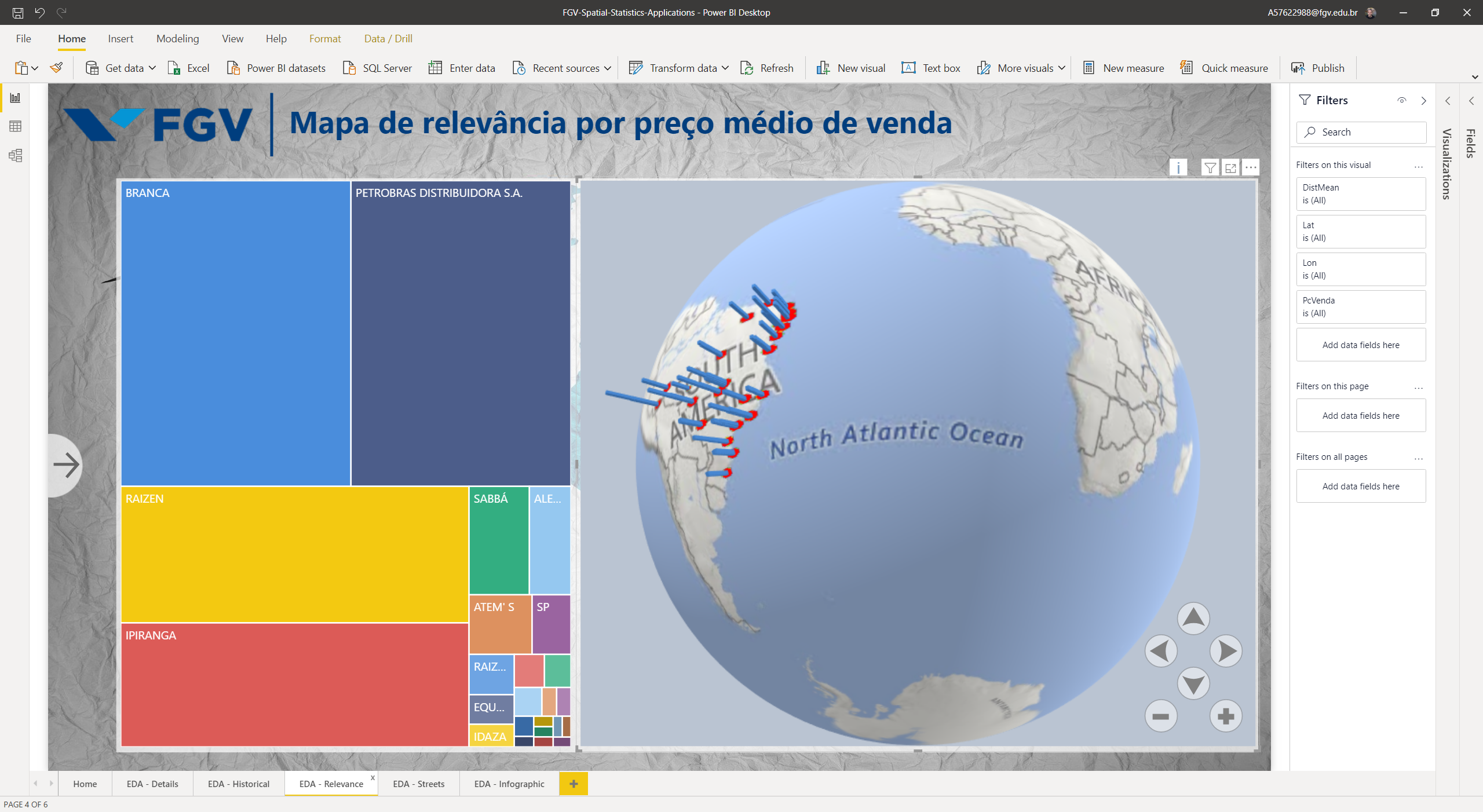Click the Refresh button in ribbon
1483x812 pixels.
coord(767,68)
